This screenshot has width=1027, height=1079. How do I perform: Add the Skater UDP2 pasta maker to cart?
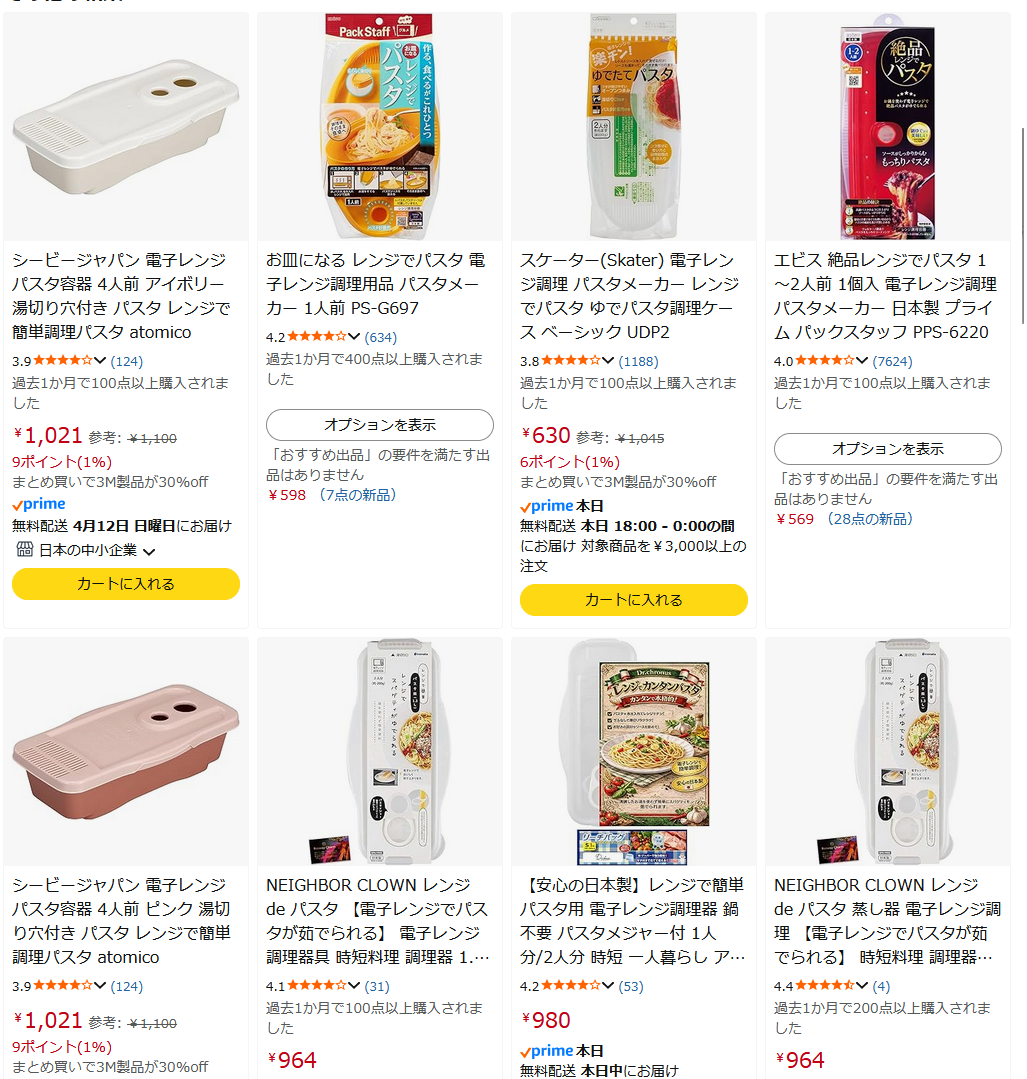point(634,599)
